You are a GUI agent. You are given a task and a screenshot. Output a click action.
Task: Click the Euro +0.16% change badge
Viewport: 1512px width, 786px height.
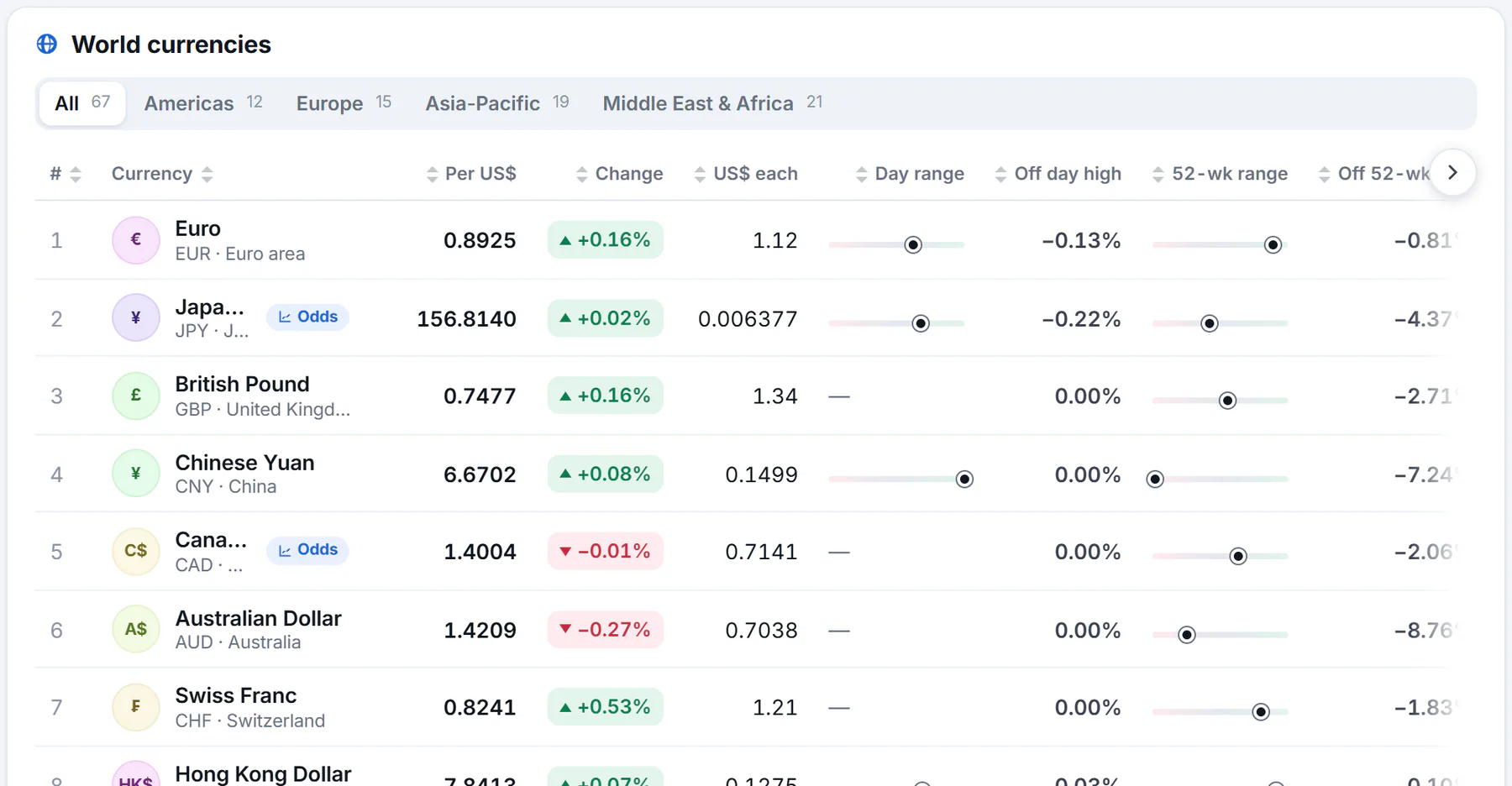coord(606,240)
